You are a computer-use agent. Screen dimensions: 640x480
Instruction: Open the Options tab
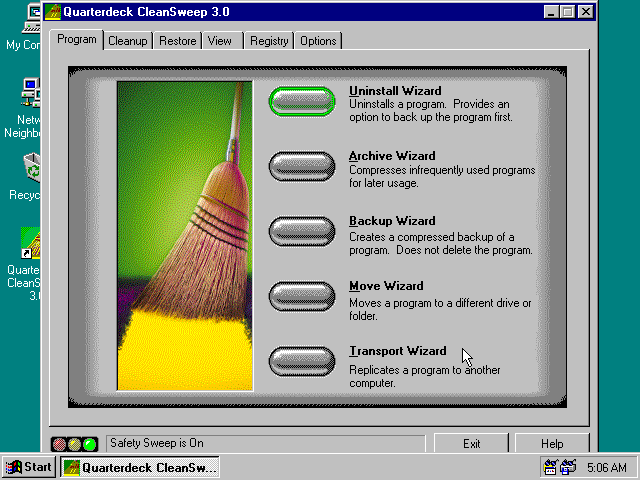click(318, 41)
